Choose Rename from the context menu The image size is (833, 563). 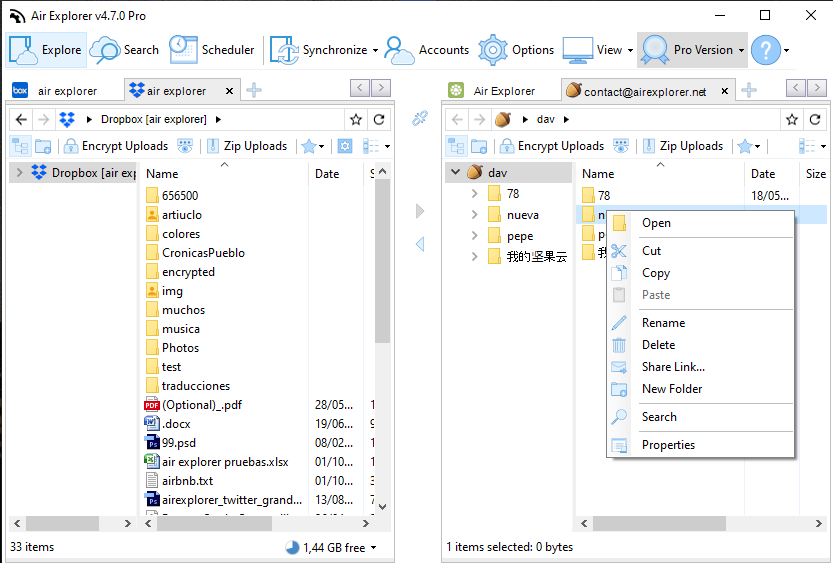tap(700, 323)
